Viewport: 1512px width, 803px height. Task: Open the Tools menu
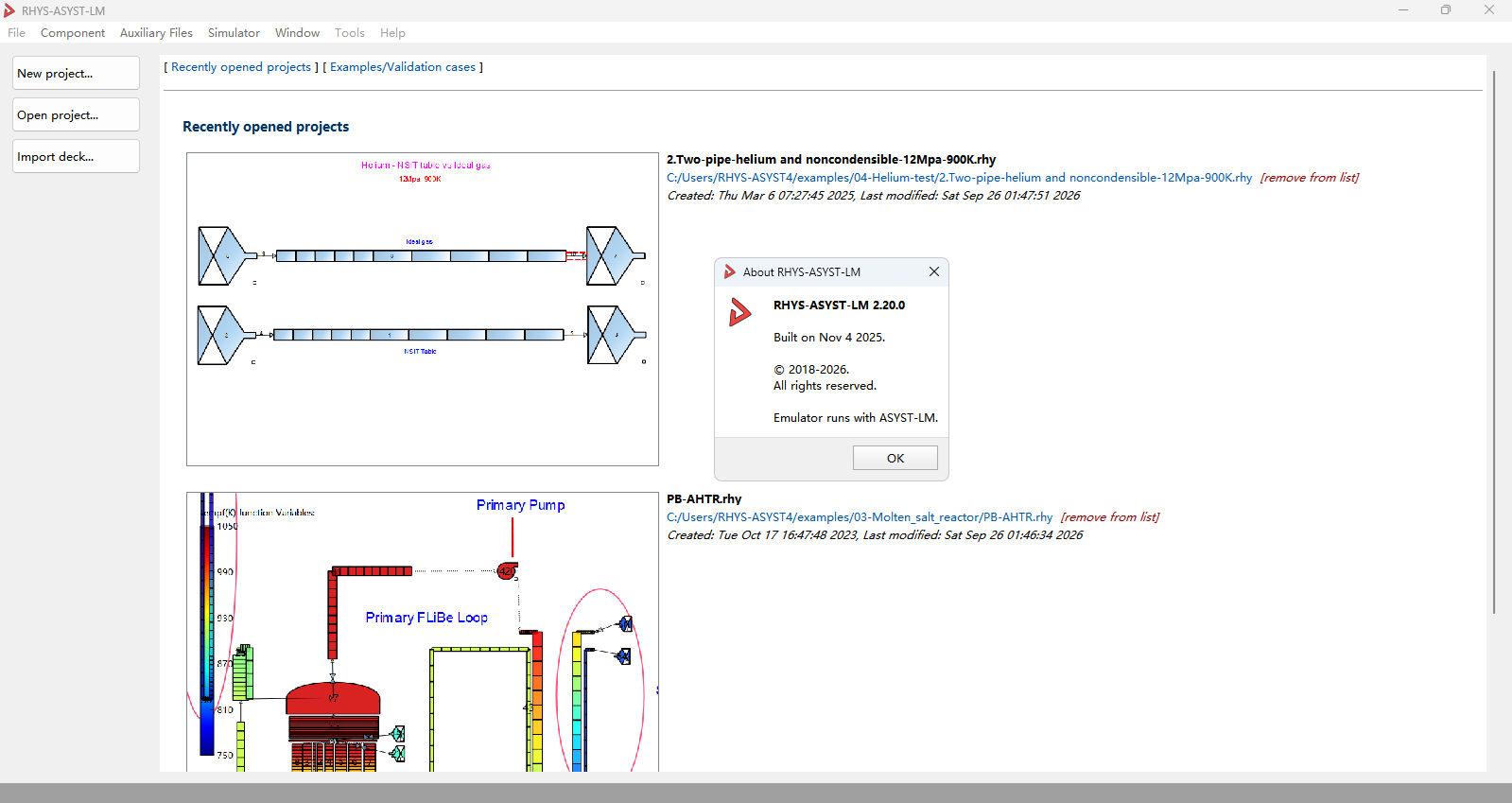point(349,33)
